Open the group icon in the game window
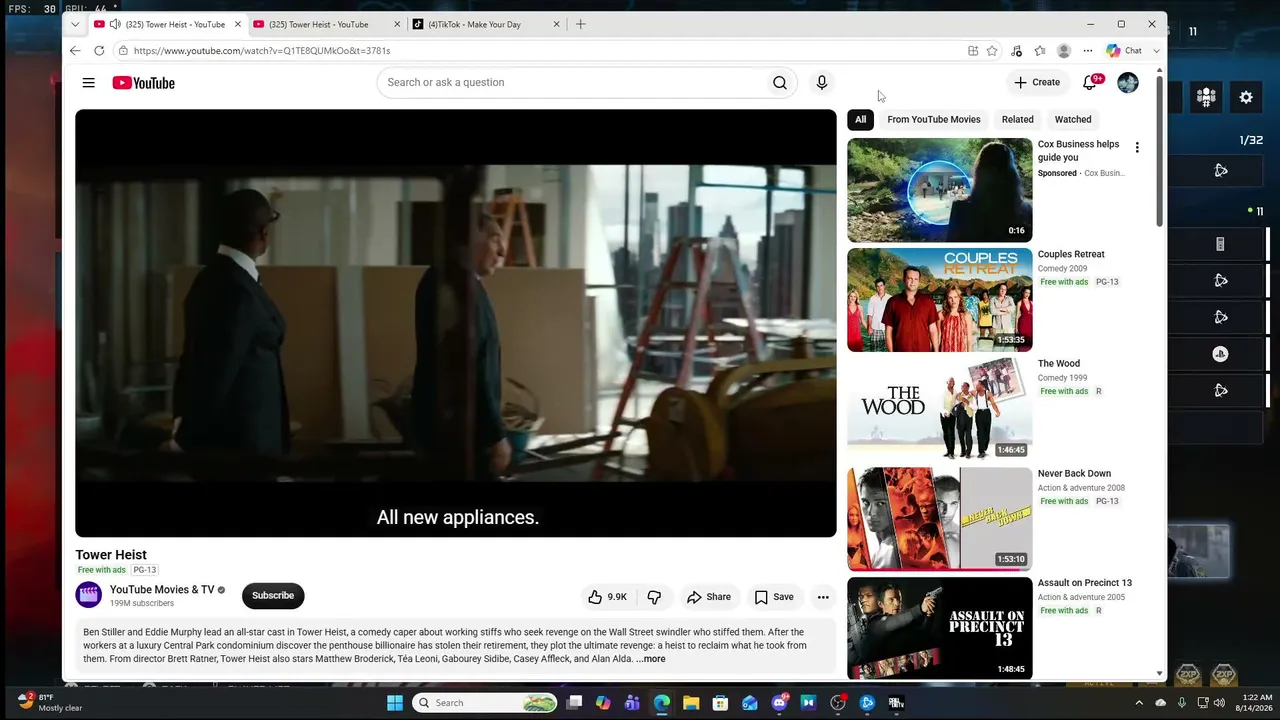Screen dimensions: 1280x720 (x=1206, y=97)
